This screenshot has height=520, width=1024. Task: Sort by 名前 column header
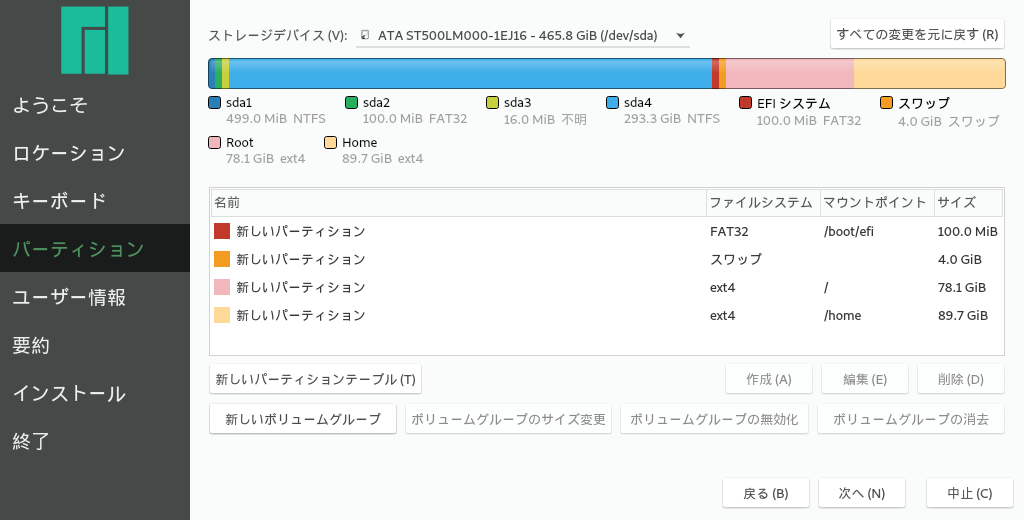[x=459, y=203]
